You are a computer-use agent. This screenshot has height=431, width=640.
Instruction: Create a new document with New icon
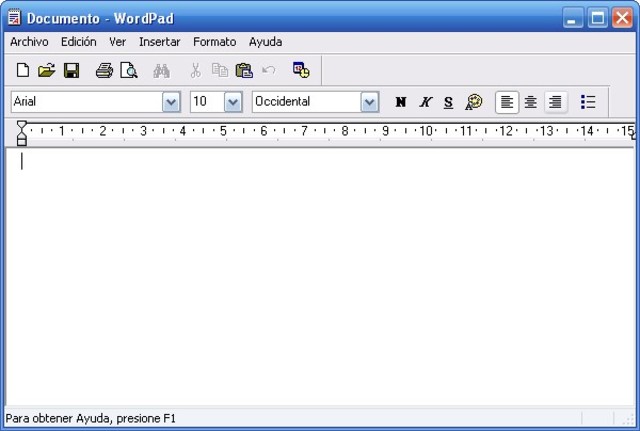coord(23,70)
